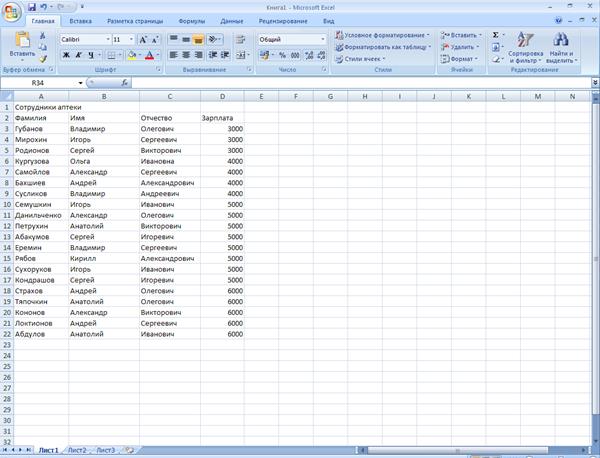Image resolution: width=600 pixels, height=458 pixels.
Task: Click Форматировать как таблицу button
Action: pos(383,47)
